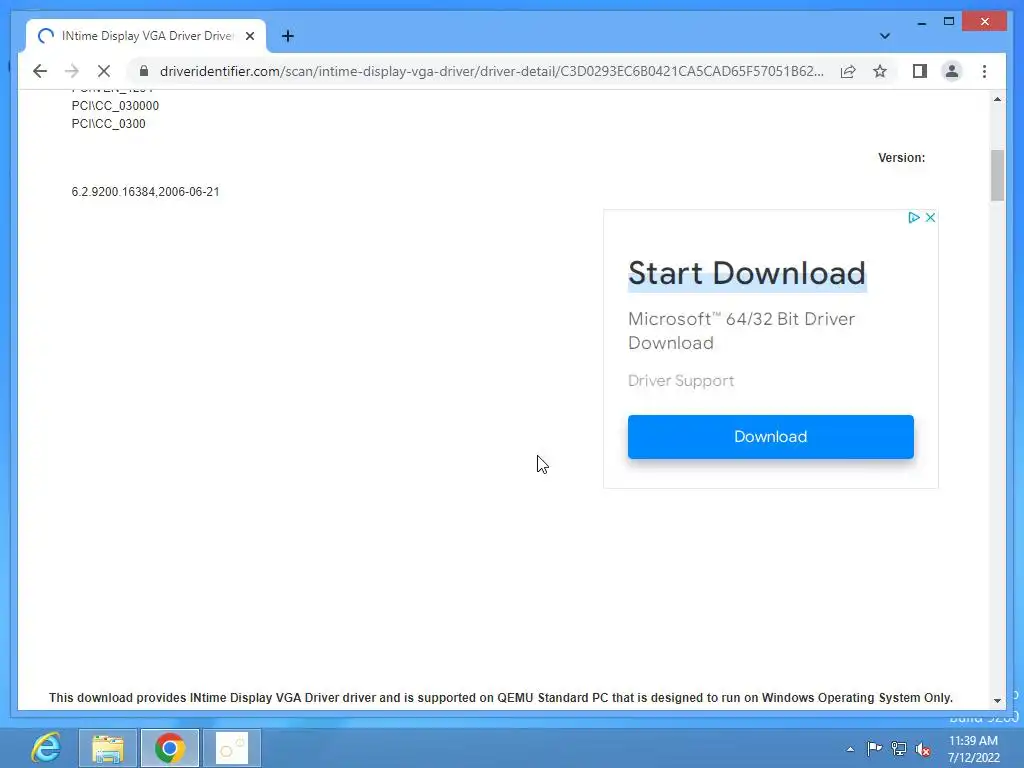Minimize the Chrome window

coord(921,22)
